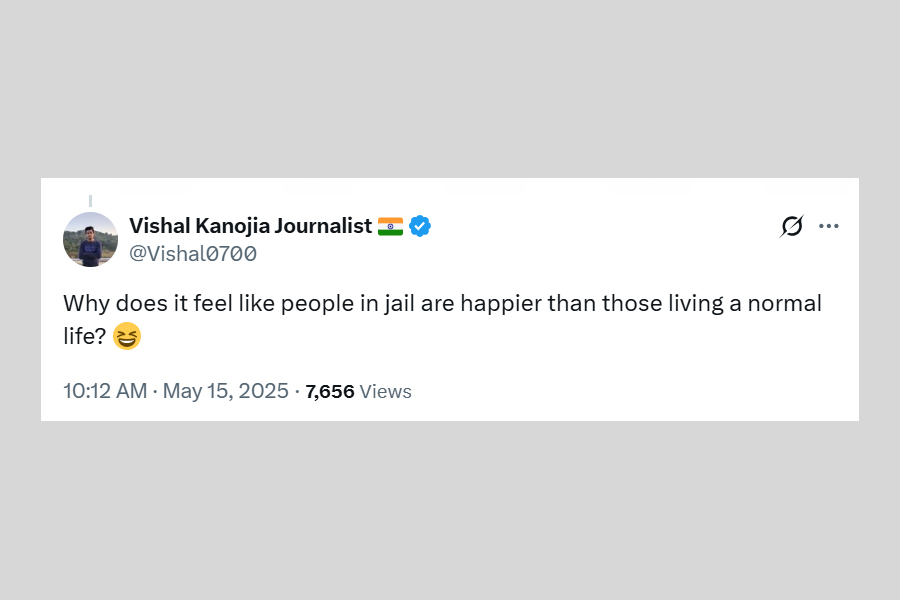900x600 pixels.
Task: Click the 10:12 AM timestamp
Action: click(x=105, y=391)
